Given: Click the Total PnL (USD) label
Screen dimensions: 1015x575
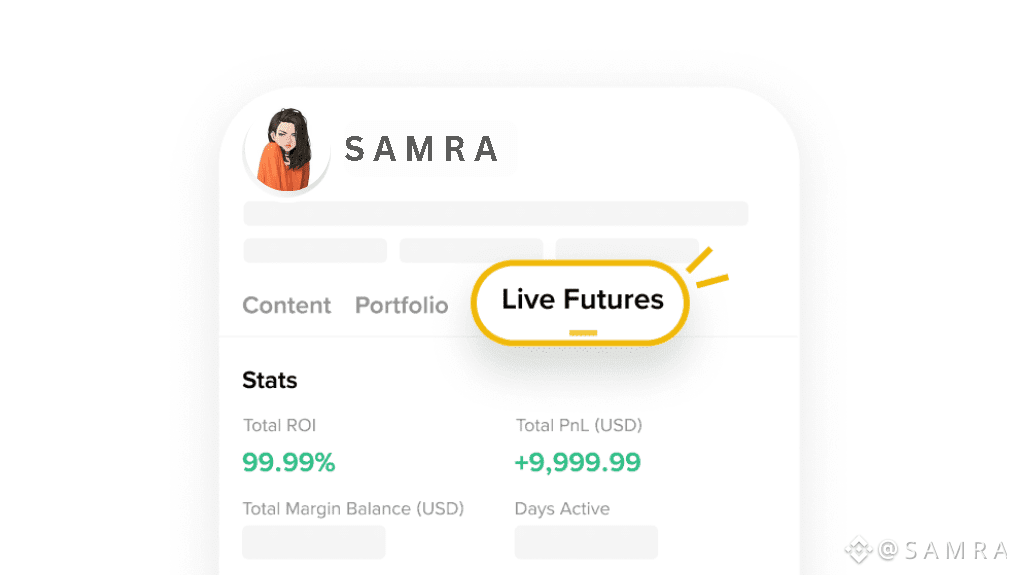Looking at the screenshot, I should pos(579,425).
